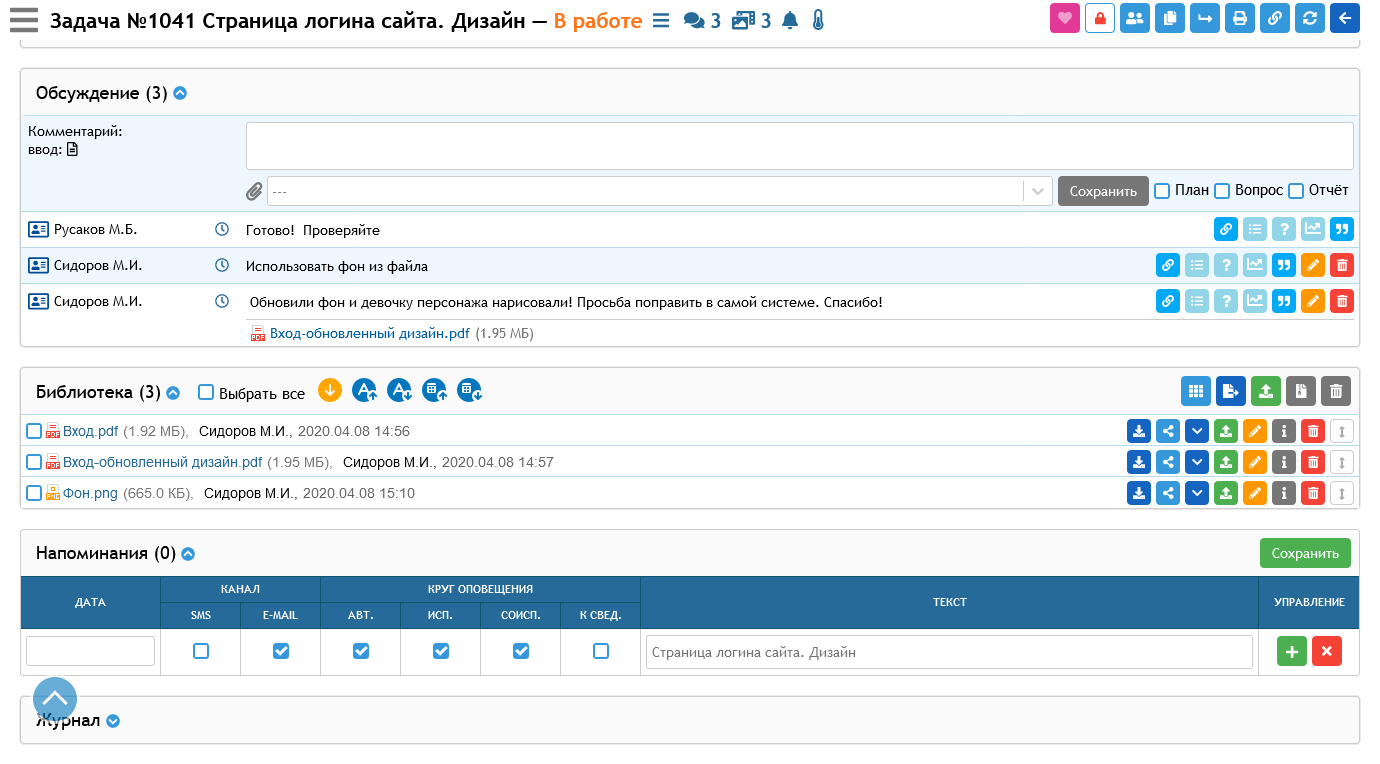Select the Вход.pdf file checkbox
Screen dimensions: 1380x764
pos(34,431)
